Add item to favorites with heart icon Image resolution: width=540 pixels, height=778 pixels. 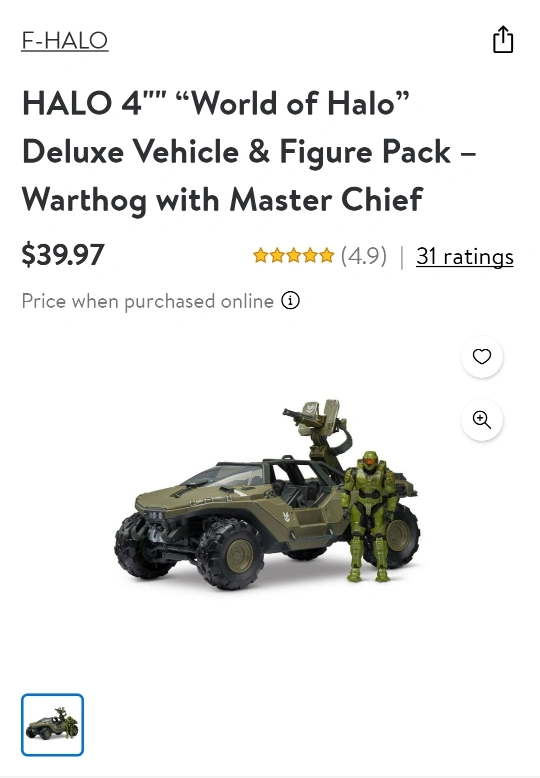[482, 357]
